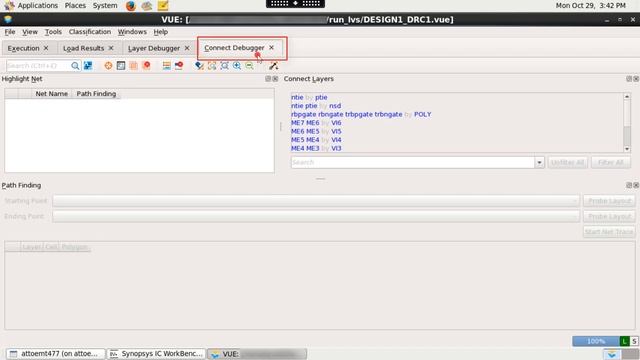Float the Connect Layers panel
Viewport: 640px width, 360px height.
pos(629,79)
